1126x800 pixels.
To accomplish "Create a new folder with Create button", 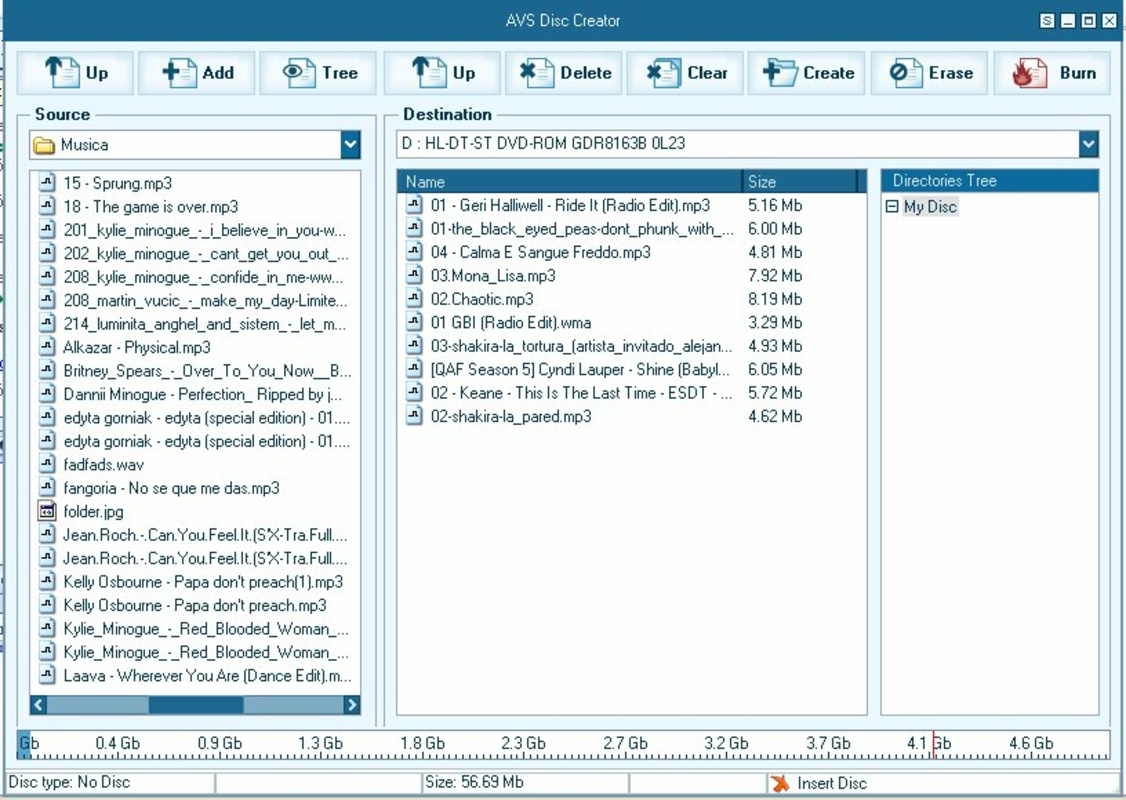I will (x=807, y=73).
